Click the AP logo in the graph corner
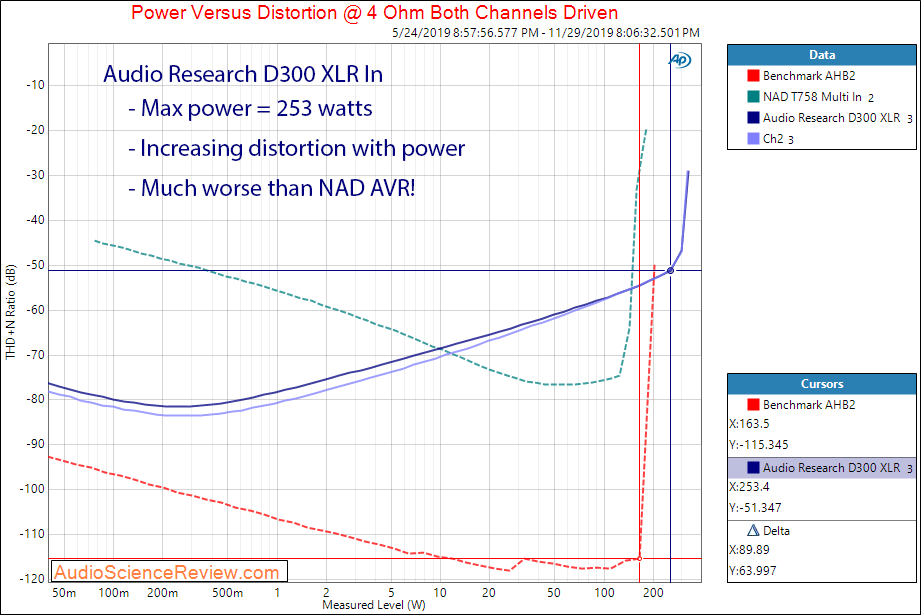Viewport: 921px width, 615px height. click(680, 60)
